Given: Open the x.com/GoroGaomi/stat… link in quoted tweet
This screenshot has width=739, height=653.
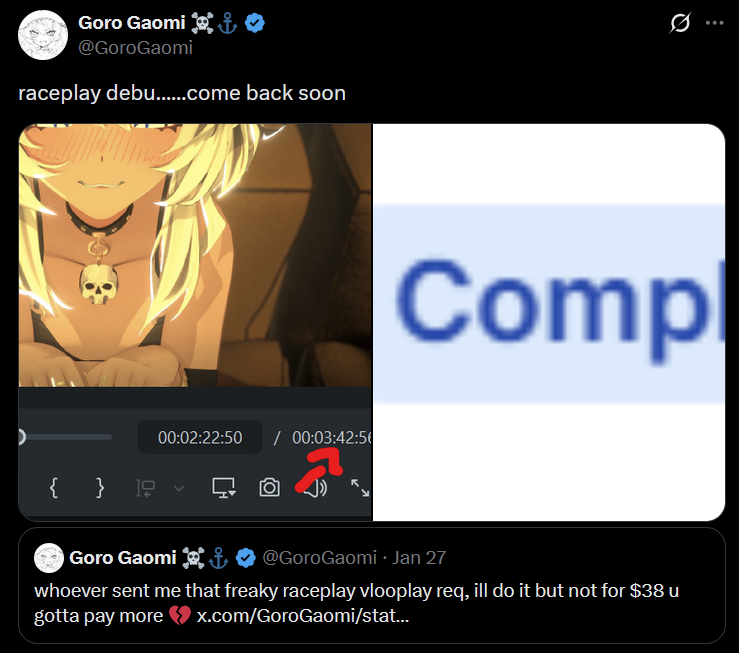Looking at the screenshot, I should 303,616.
